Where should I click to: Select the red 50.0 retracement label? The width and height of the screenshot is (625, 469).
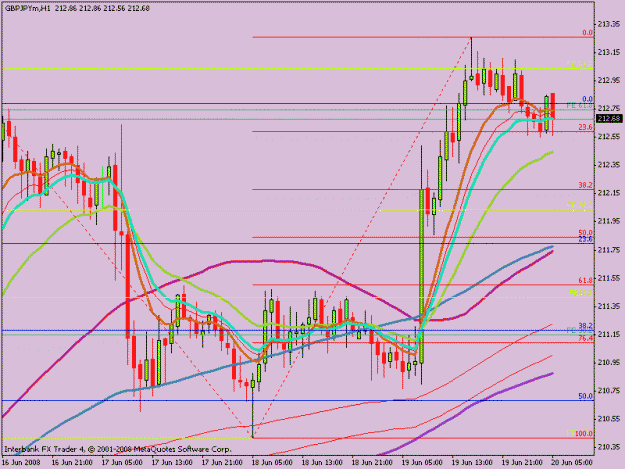586,233
